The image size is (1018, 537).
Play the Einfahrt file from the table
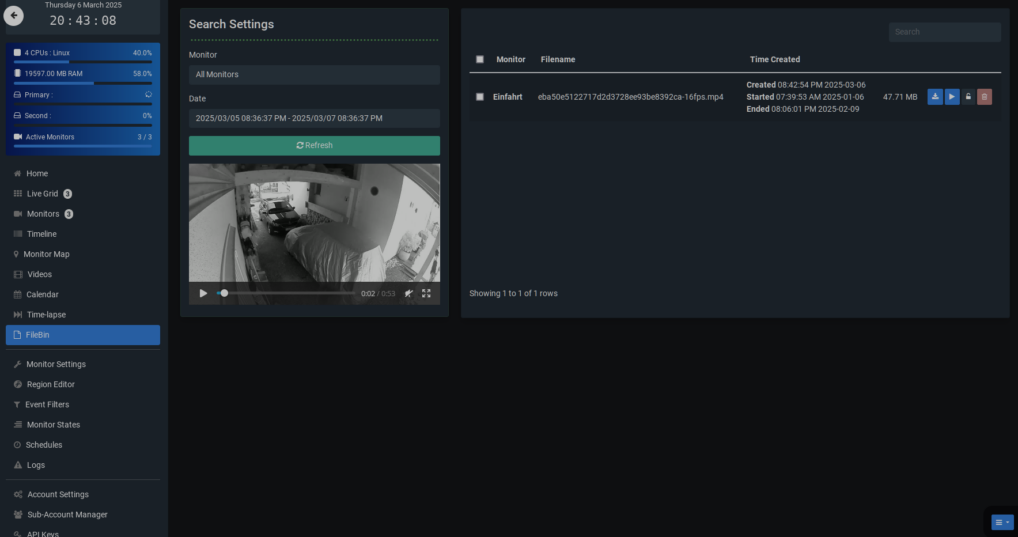952,97
